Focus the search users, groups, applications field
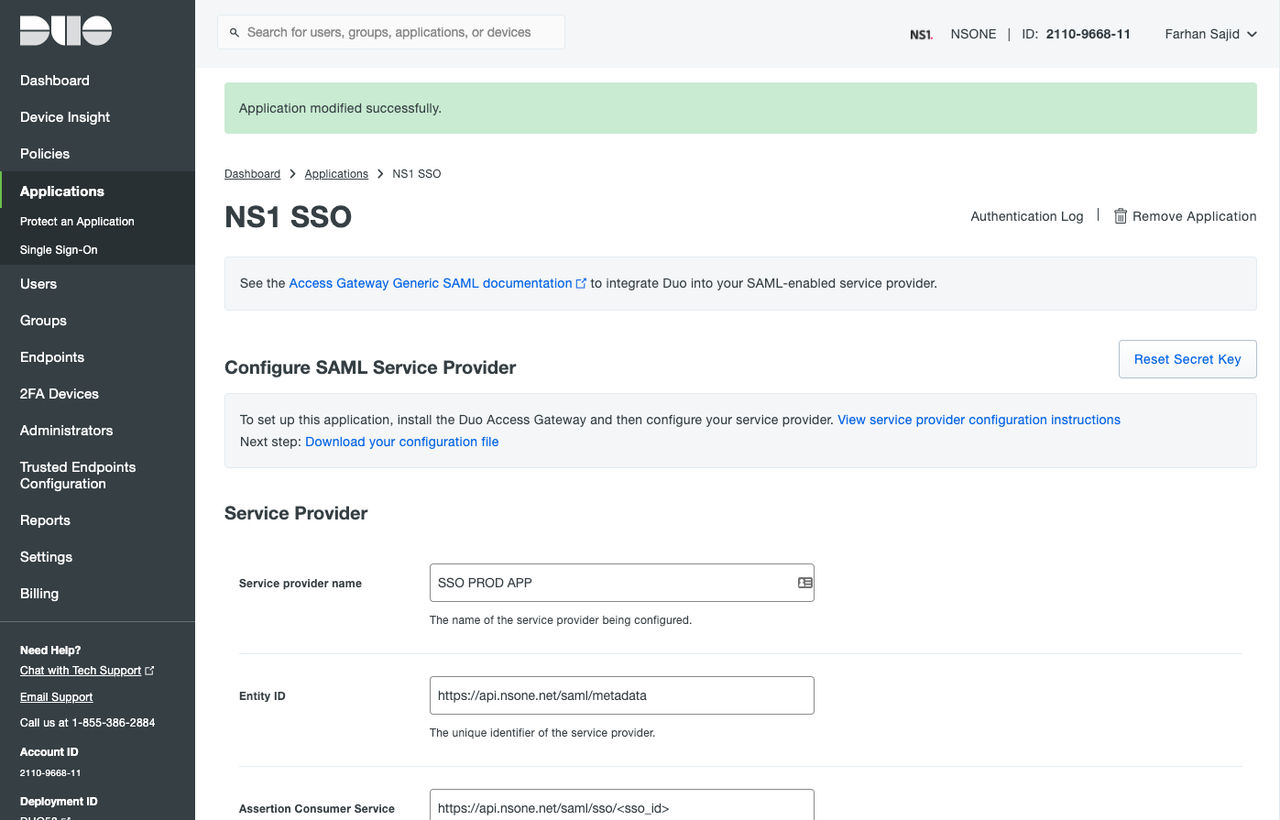1280x820 pixels. pyautogui.click(x=391, y=33)
